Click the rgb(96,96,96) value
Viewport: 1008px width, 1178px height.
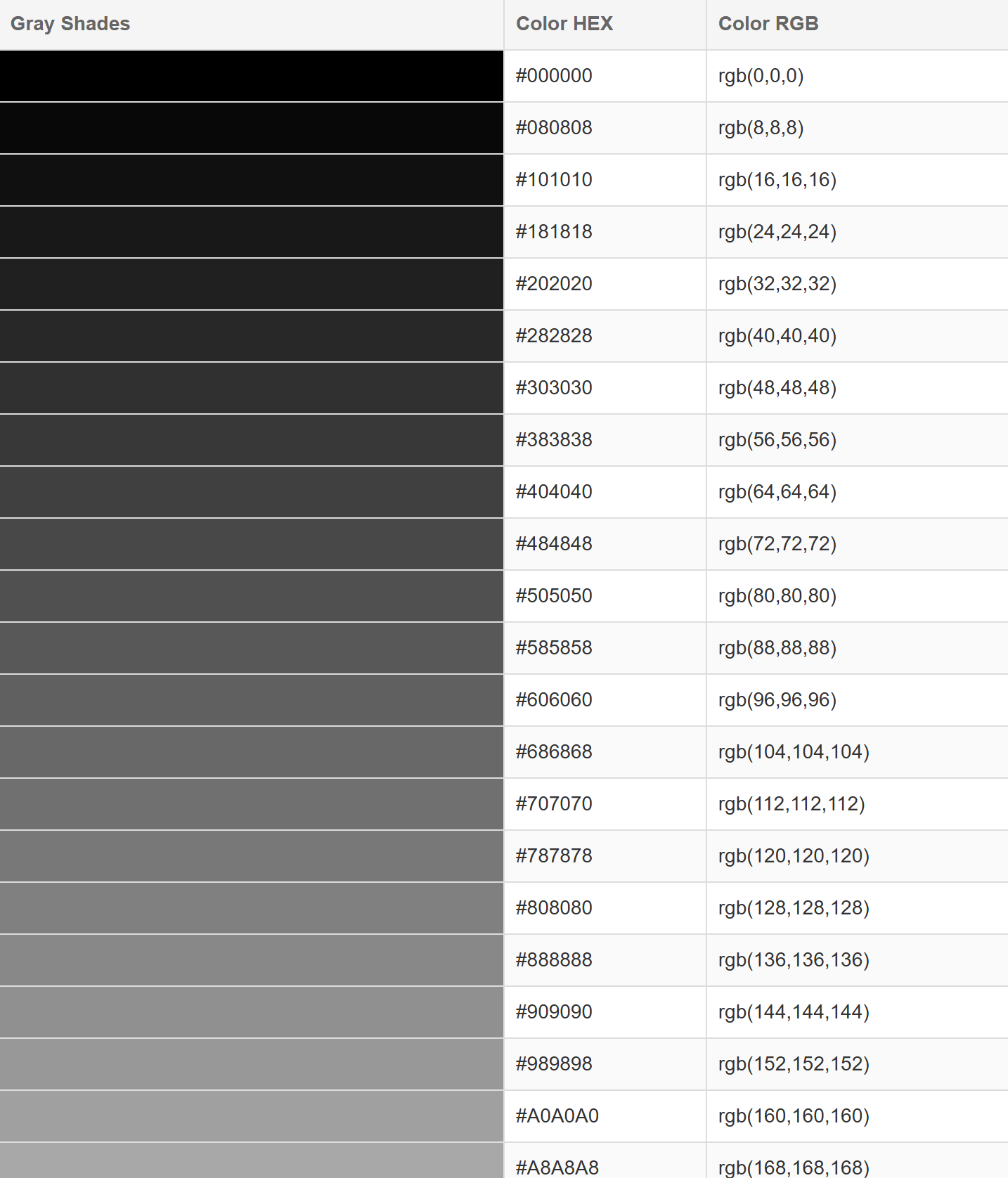(777, 700)
